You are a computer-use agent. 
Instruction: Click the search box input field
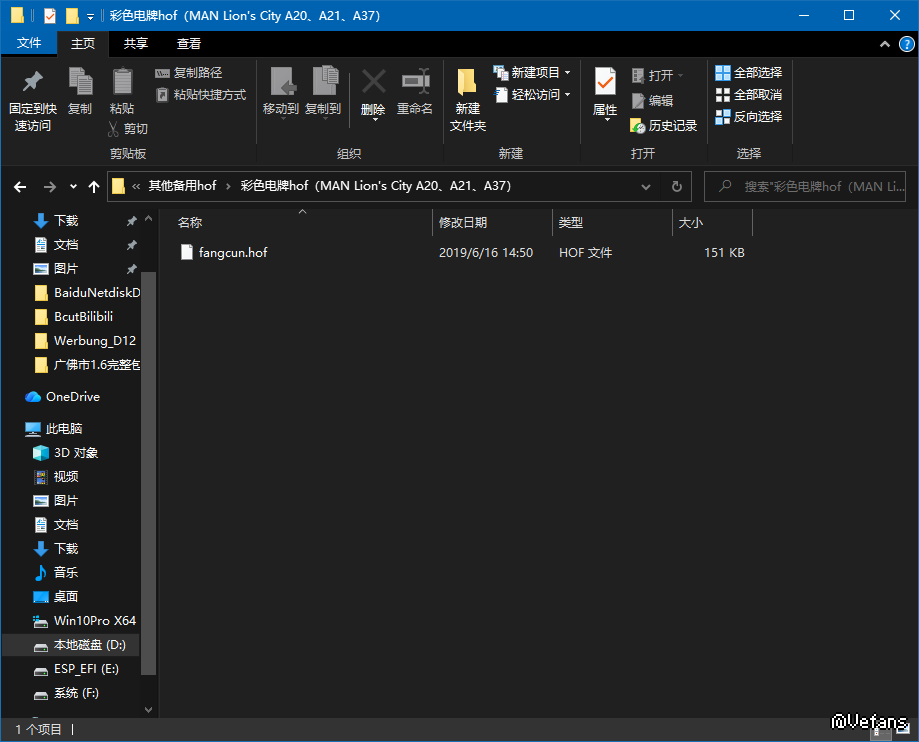(810, 186)
